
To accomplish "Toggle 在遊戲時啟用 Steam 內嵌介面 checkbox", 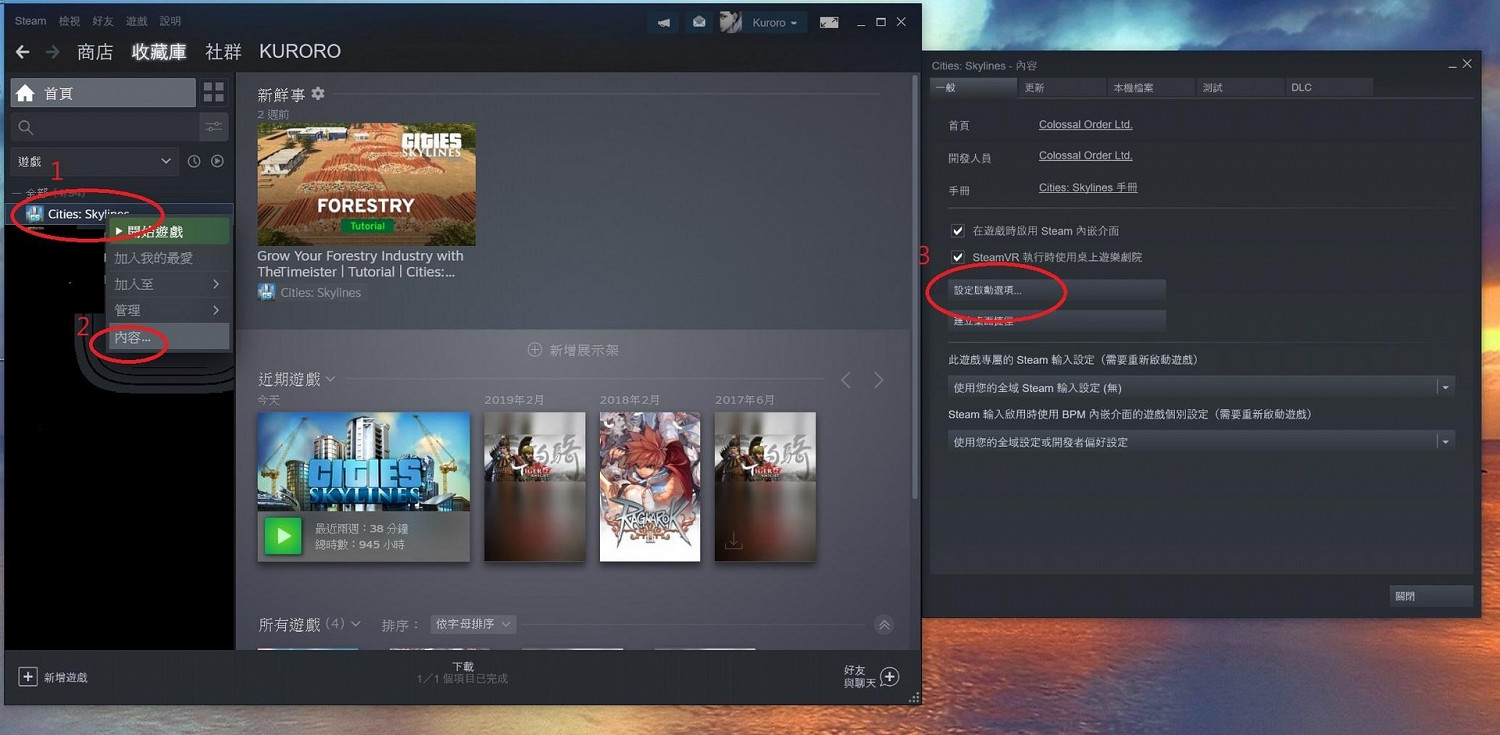I will coord(958,231).
